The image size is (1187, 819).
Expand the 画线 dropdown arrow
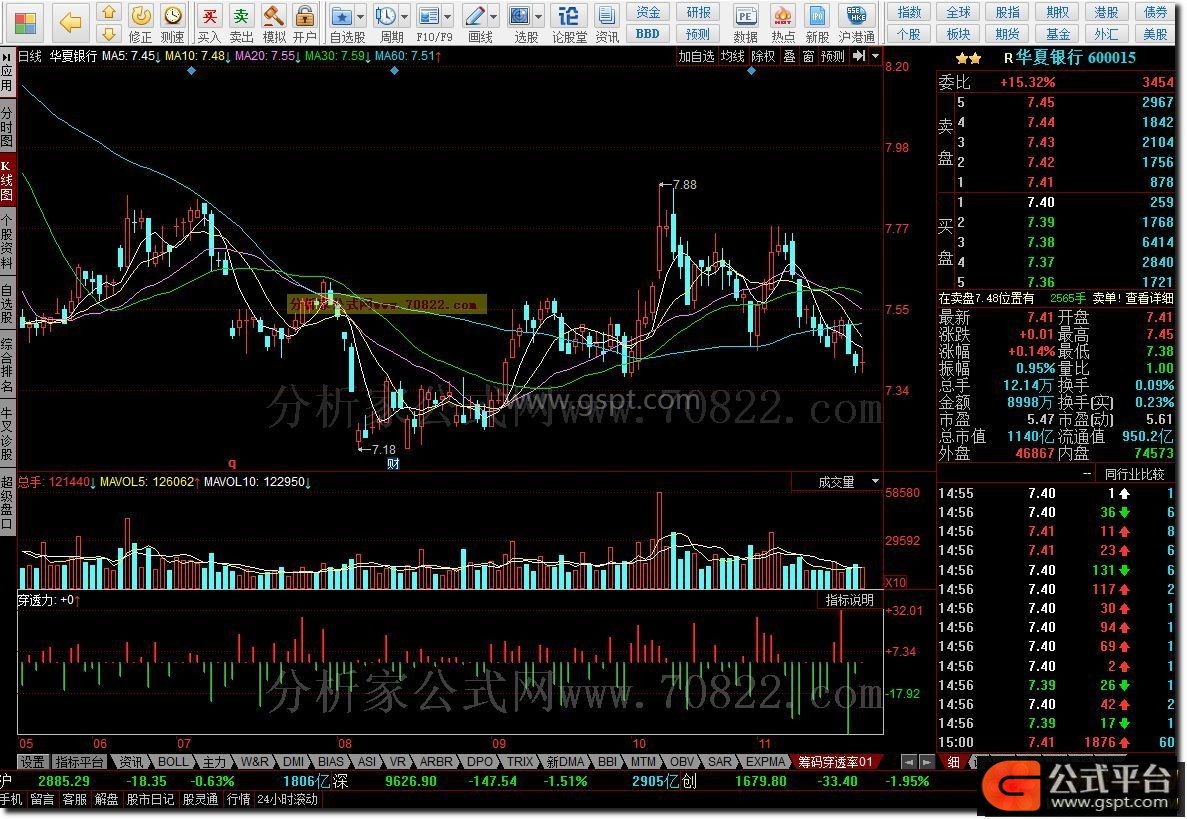pos(494,16)
